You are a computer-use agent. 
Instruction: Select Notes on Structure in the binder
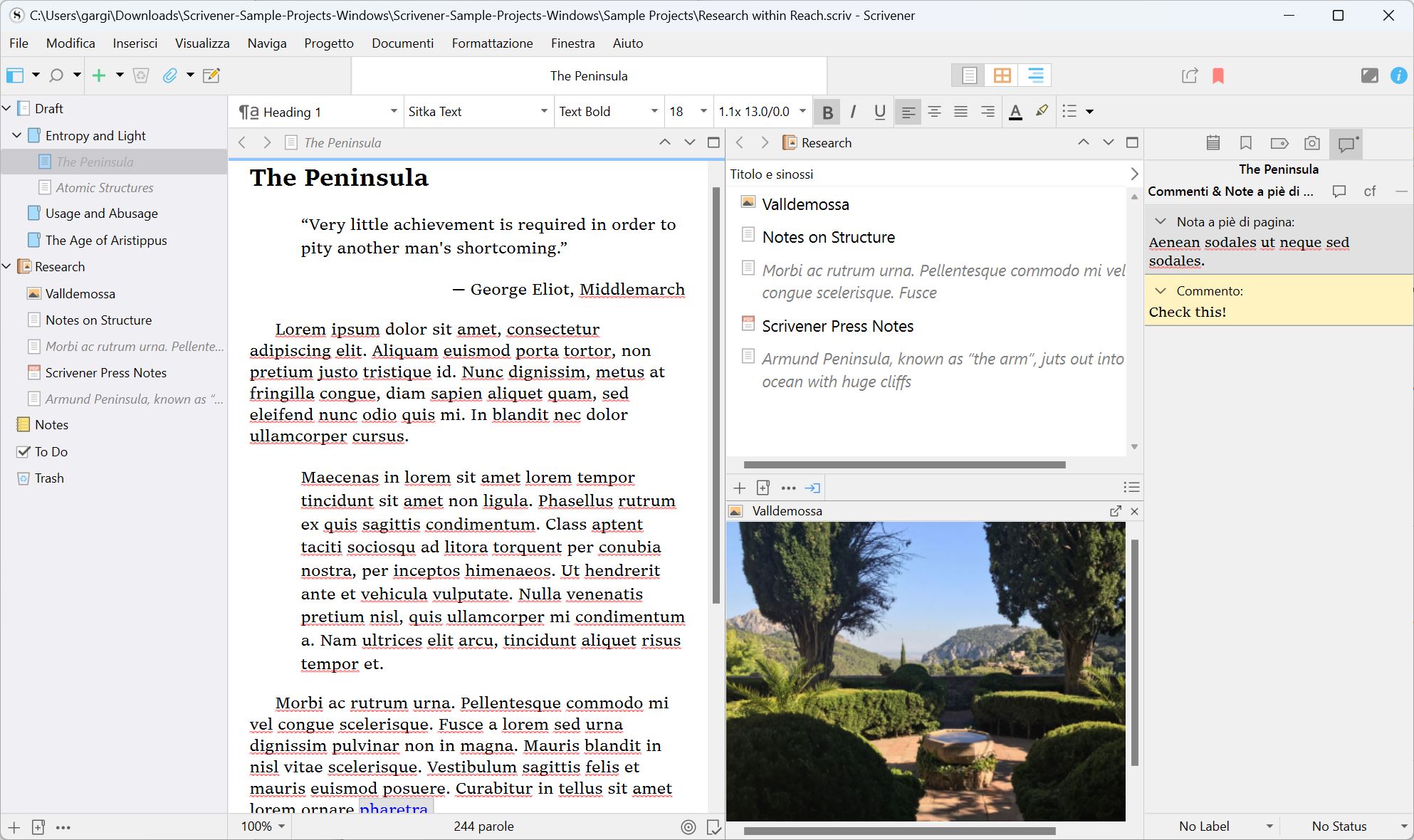[x=98, y=320]
